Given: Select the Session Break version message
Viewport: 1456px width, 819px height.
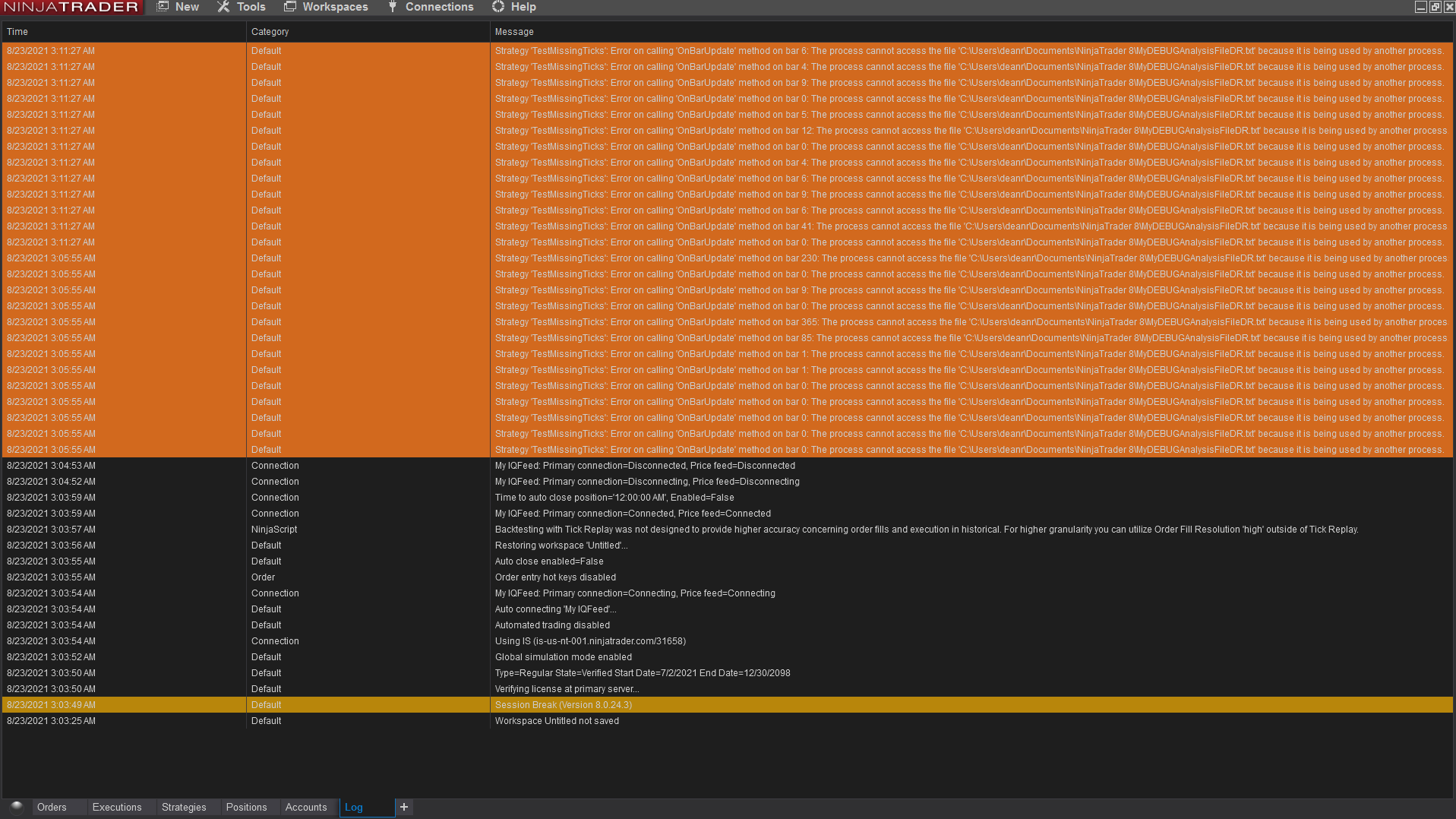Looking at the screenshot, I should (x=564, y=705).
